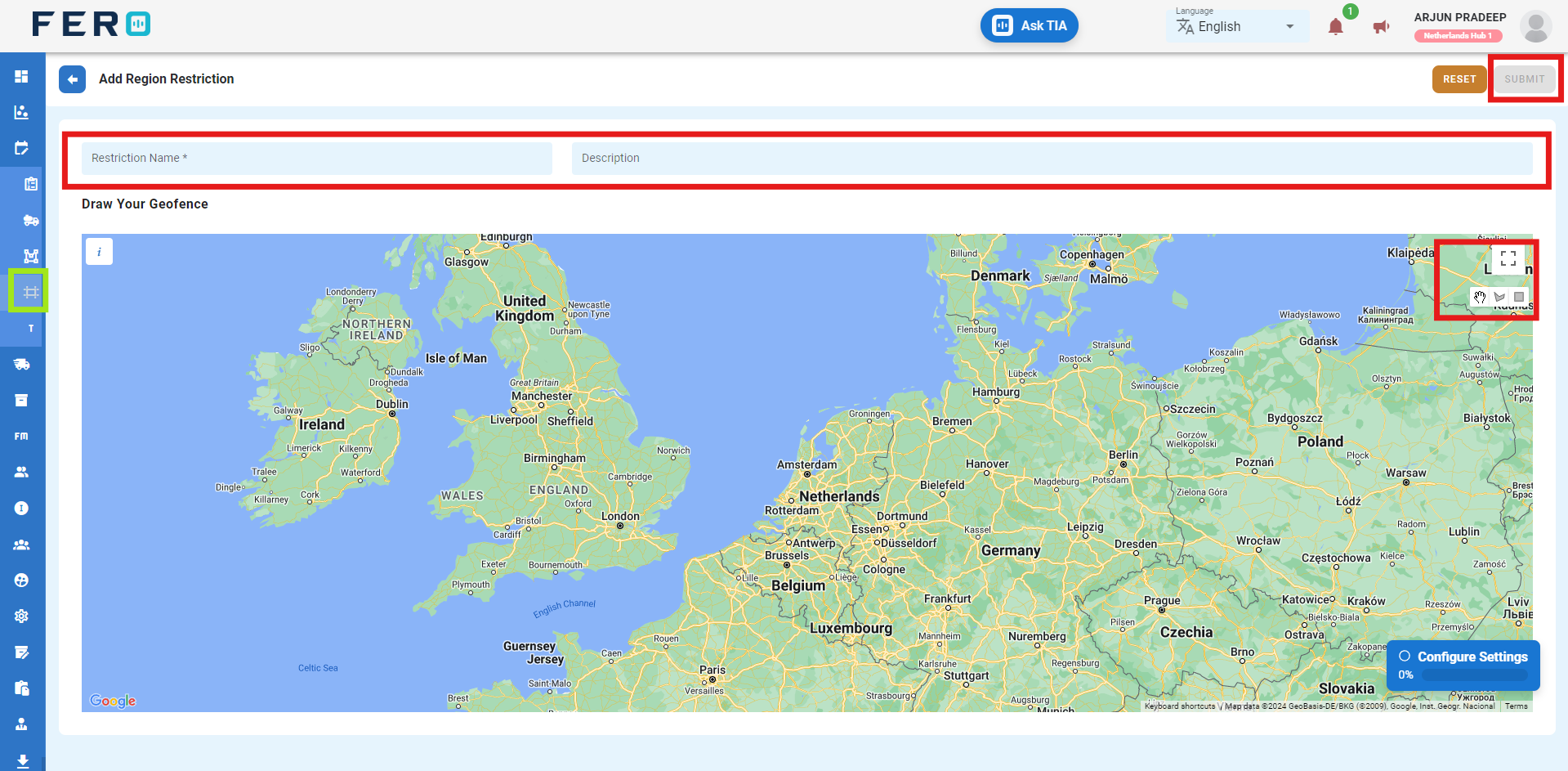Click the Netherlands Hub 1 badge
1568x771 pixels.
tap(1458, 36)
